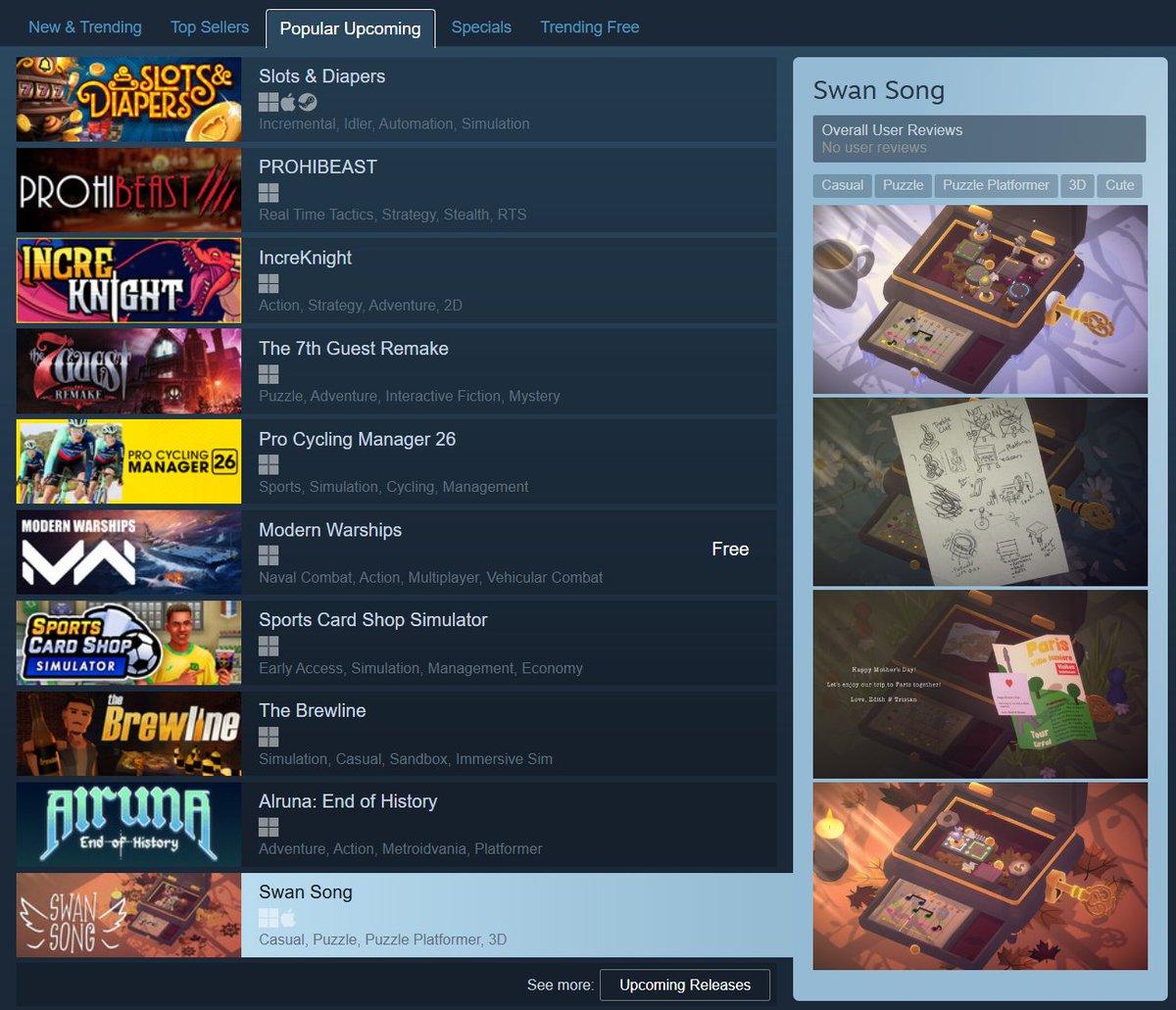Screen dimensions: 1176x1010
Task: Open the Trending Free tab
Action: point(590,27)
